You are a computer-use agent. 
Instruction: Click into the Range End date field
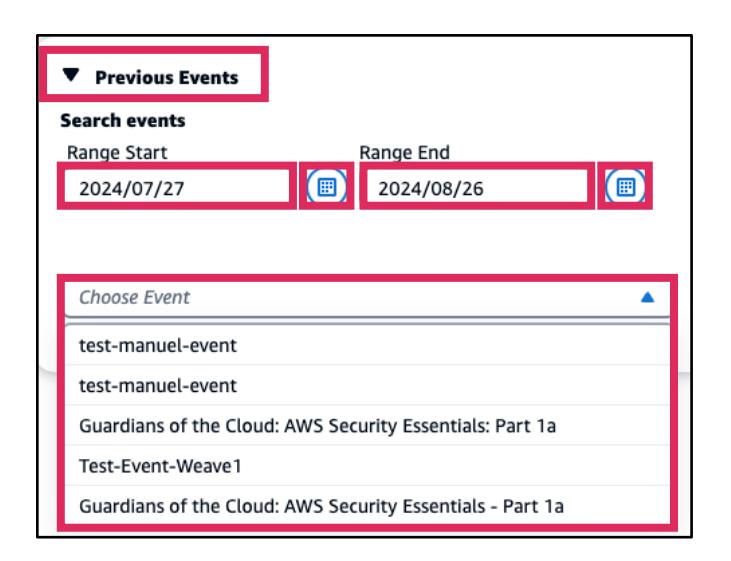coord(474,188)
